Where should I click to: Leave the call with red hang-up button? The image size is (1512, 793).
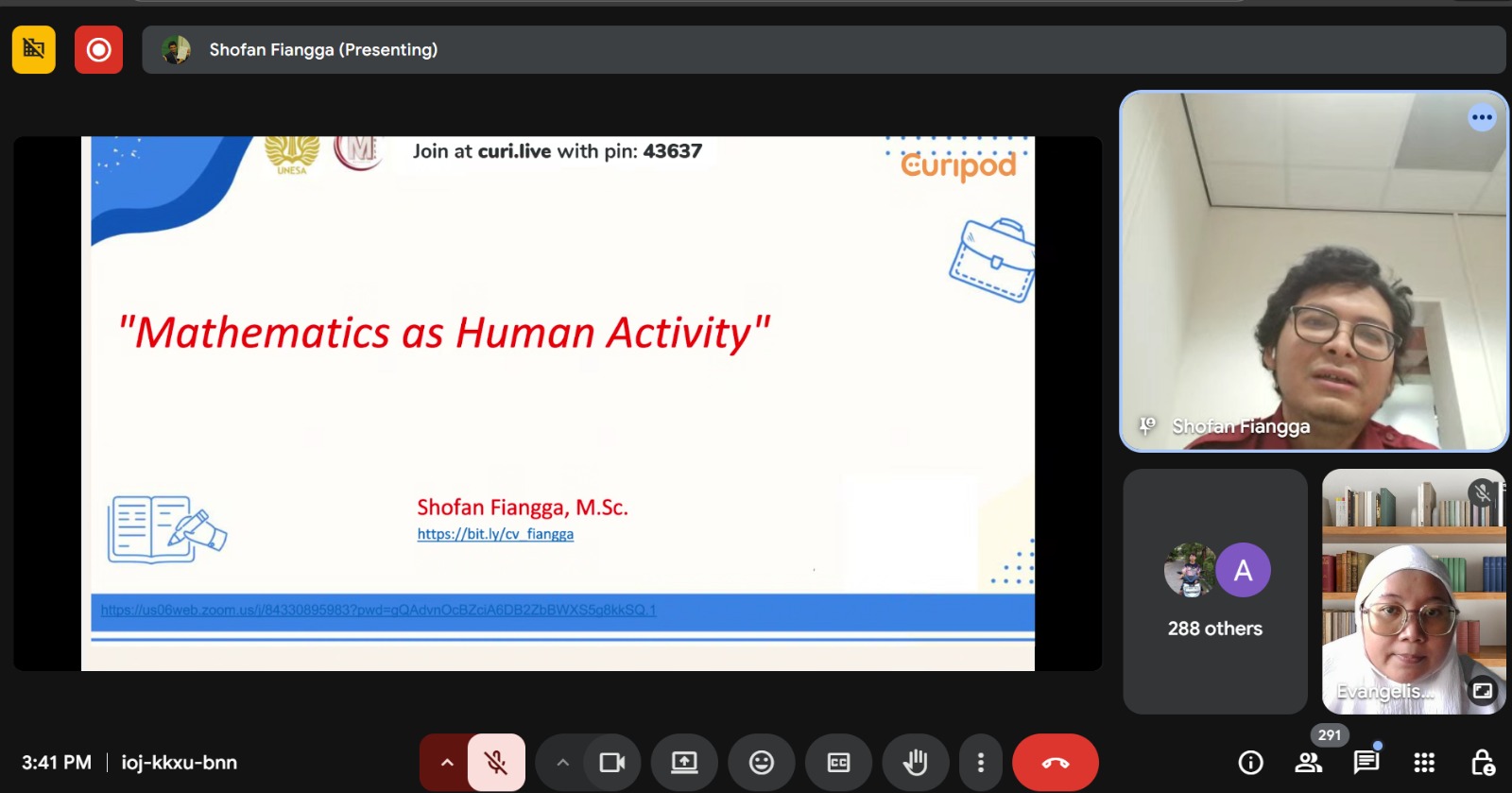tap(1055, 762)
